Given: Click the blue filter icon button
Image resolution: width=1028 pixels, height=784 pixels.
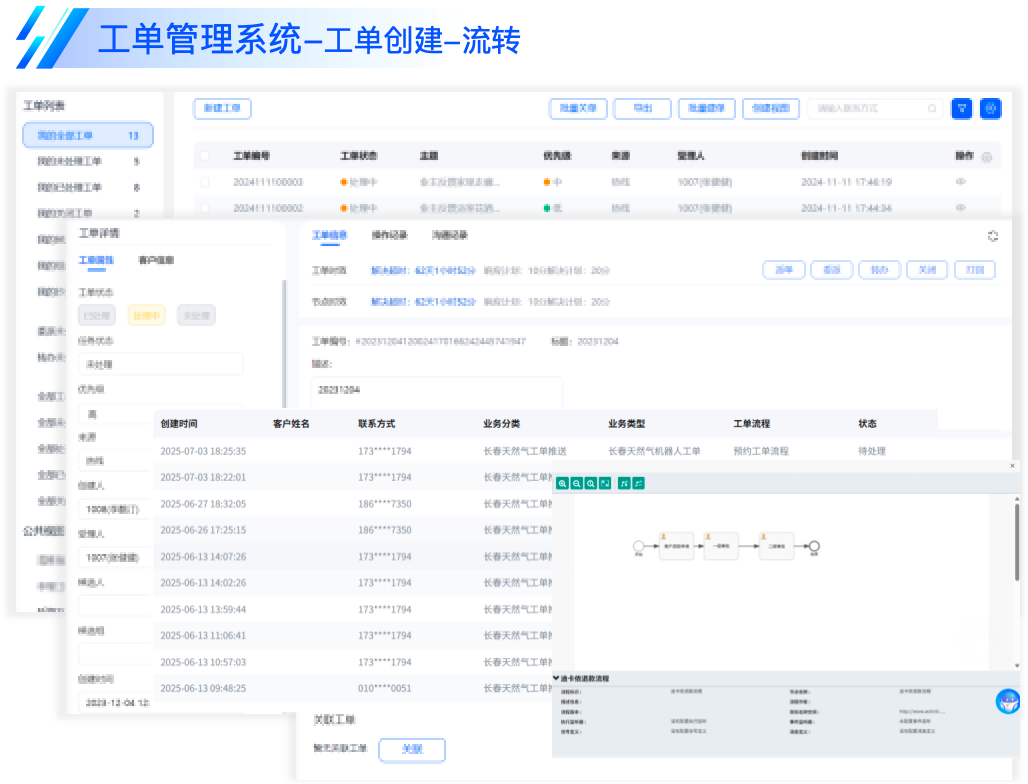Looking at the screenshot, I should pyautogui.click(x=961, y=109).
